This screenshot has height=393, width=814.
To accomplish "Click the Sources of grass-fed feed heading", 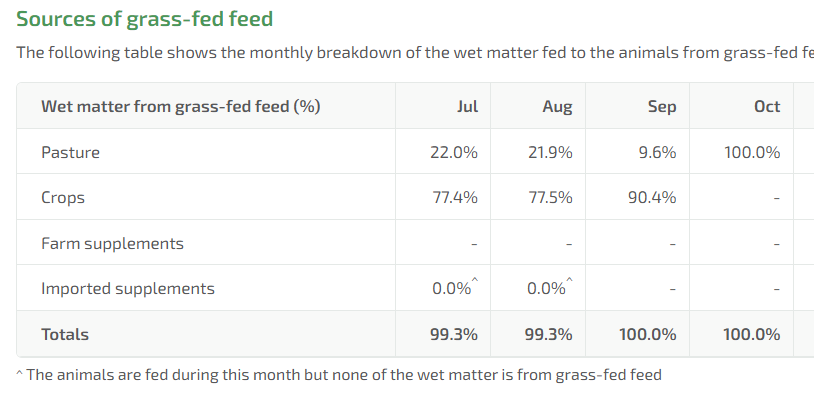I will click(144, 19).
